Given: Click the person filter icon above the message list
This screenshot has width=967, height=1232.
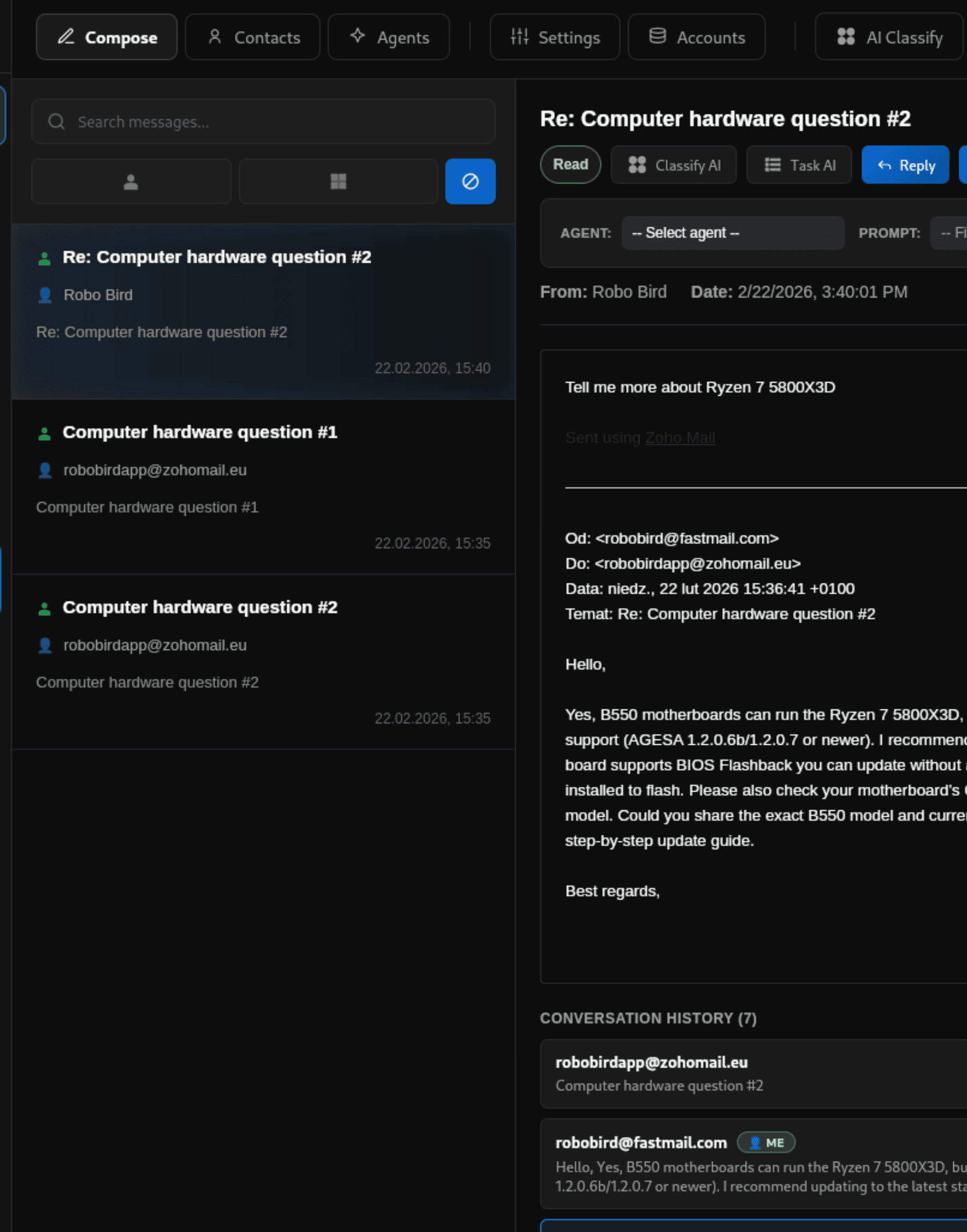Looking at the screenshot, I should click(131, 181).
